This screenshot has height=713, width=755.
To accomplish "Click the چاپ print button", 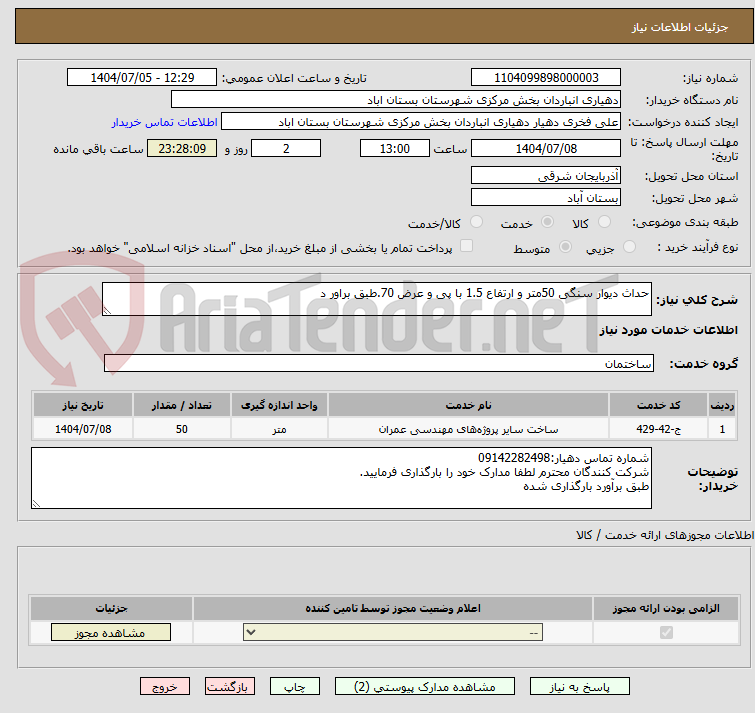I will (x=295, y=686).
